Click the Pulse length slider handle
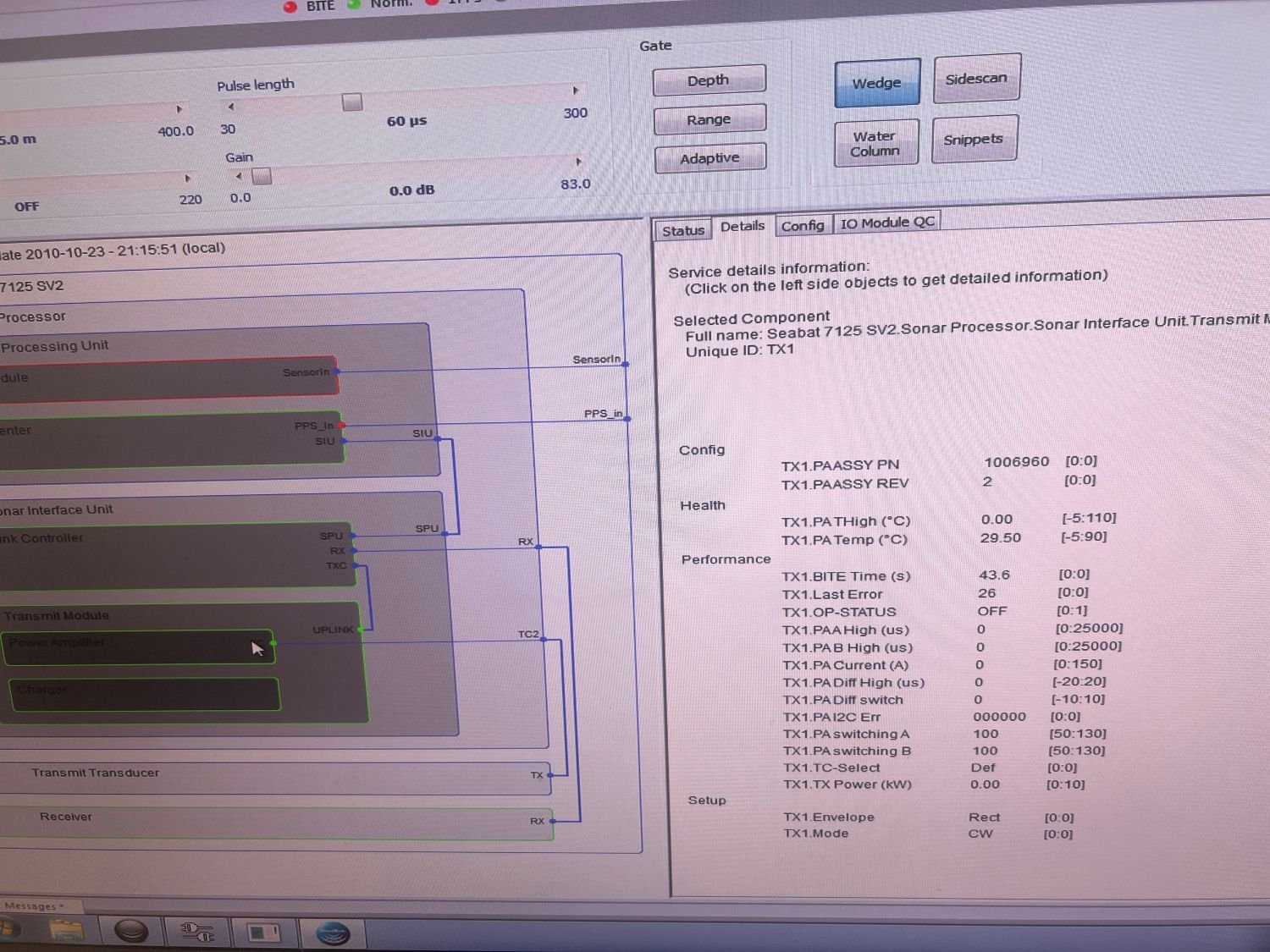The image size is (1270, 952). point(352,102)
